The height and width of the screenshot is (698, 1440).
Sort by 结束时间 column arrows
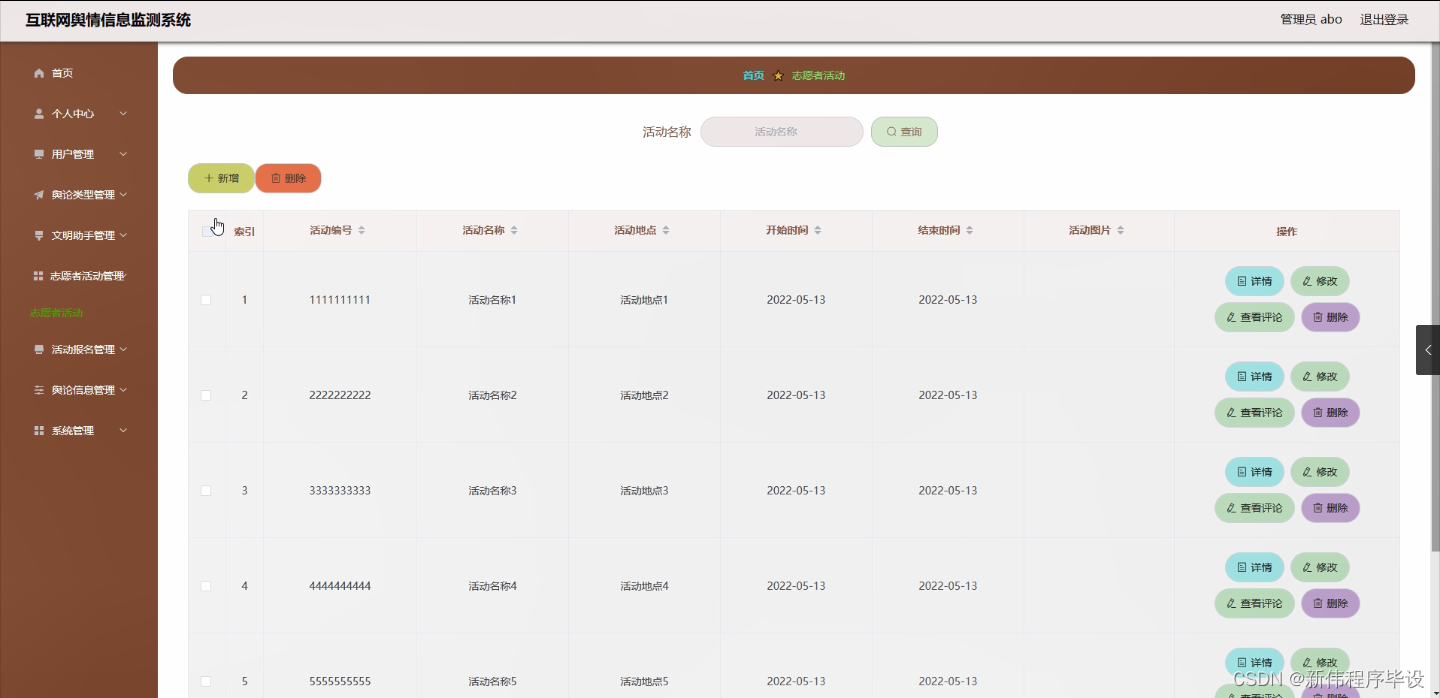(970, 231)
